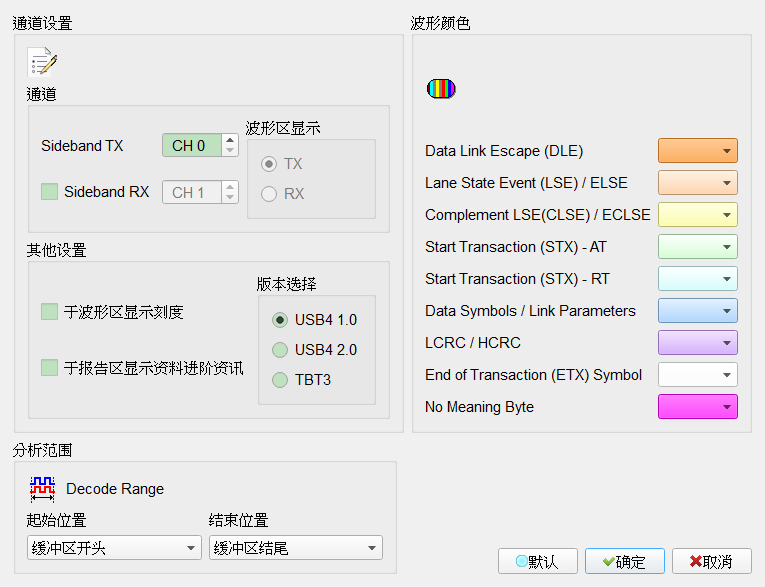The image size is (765, 587).
Task: Choose USB4 2.0 version
Action: 280,350
